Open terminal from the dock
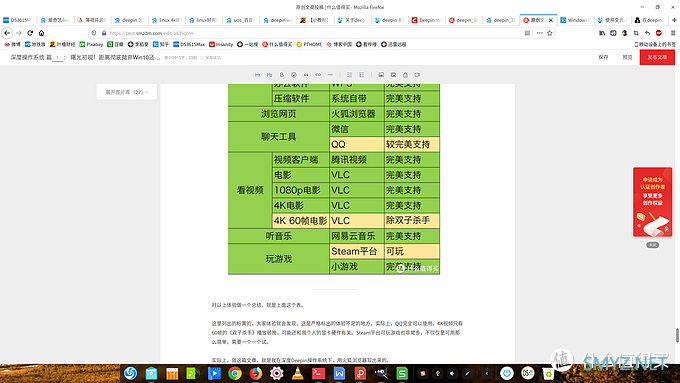This screenshot has height=383, width=680. [318, 373]
